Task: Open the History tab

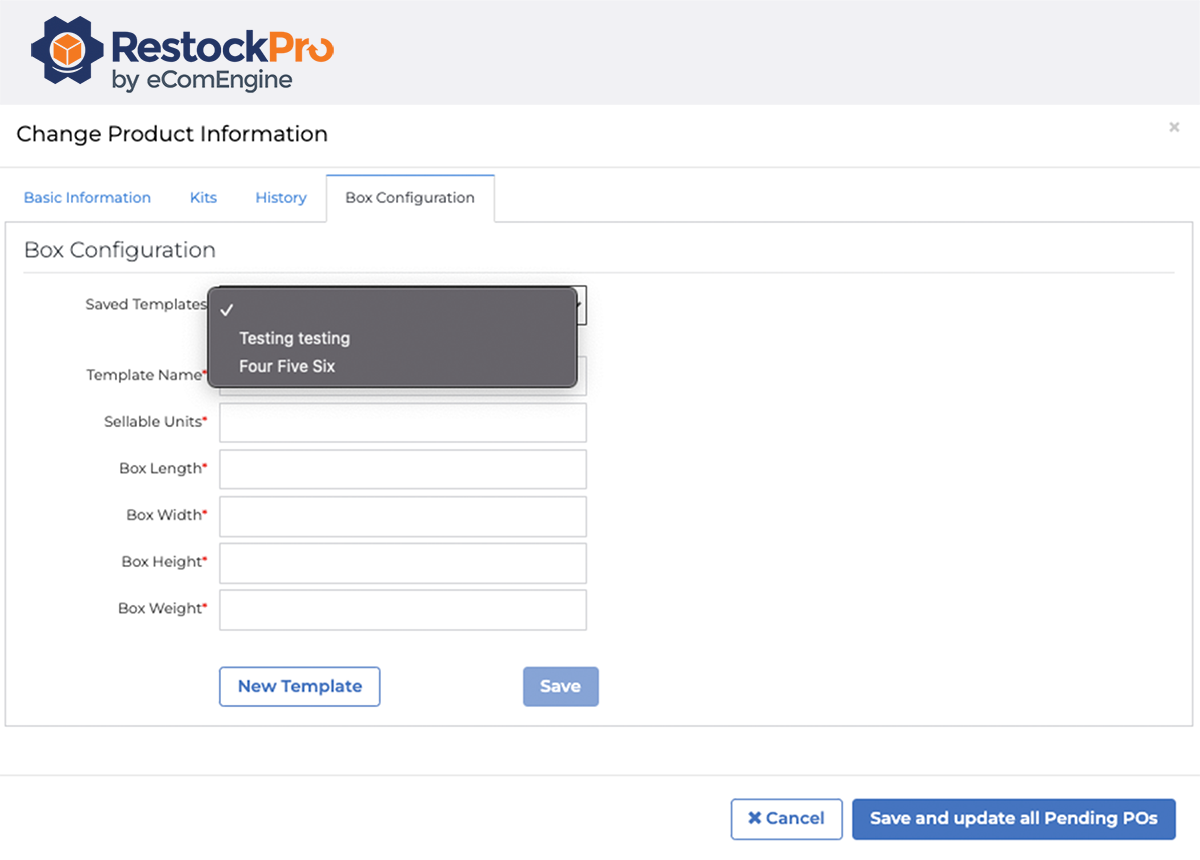Action: [281, 198]
